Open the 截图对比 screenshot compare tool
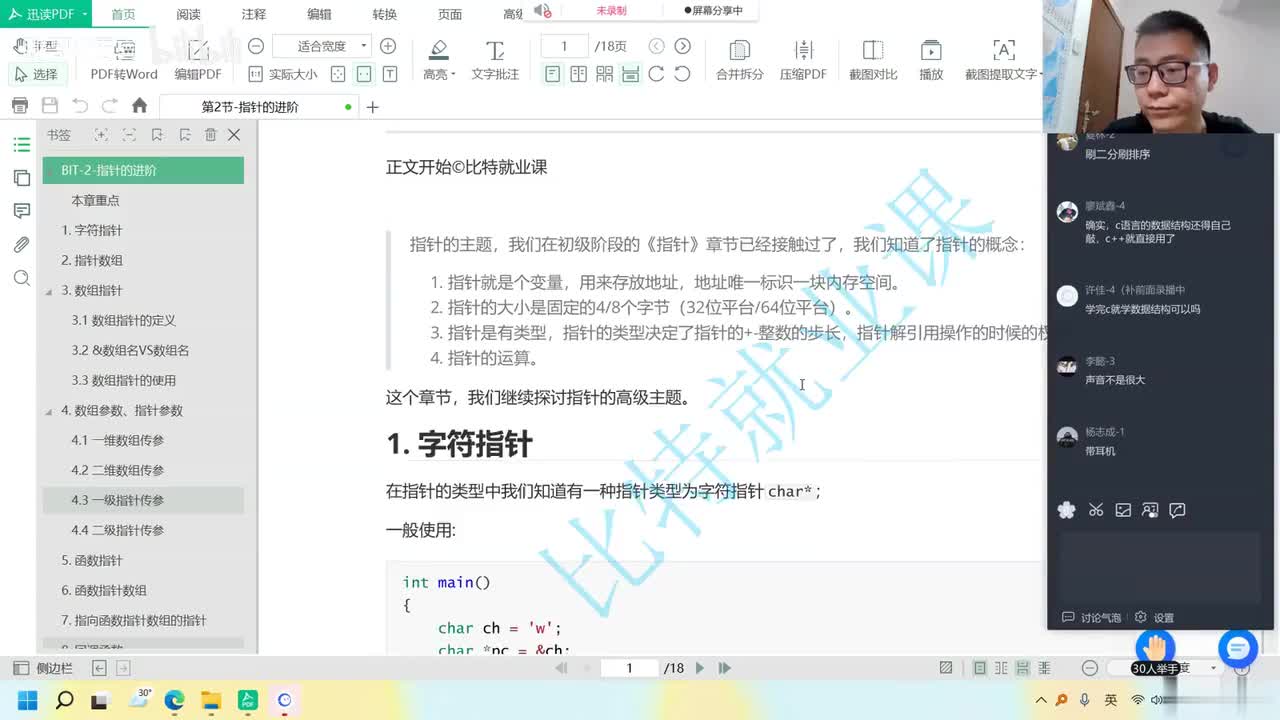This screenshot has width=1280, height=720. pyautogui.click(x=873, y=61)
